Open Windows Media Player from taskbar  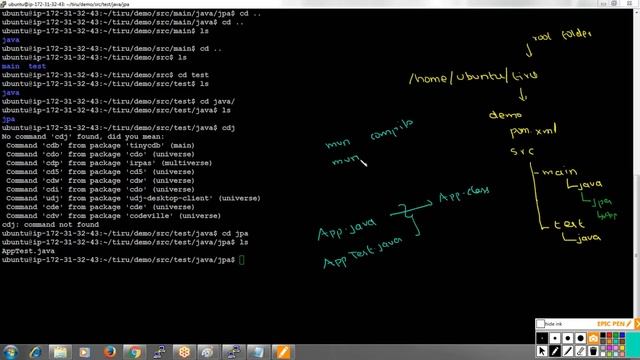coord(84,352)
